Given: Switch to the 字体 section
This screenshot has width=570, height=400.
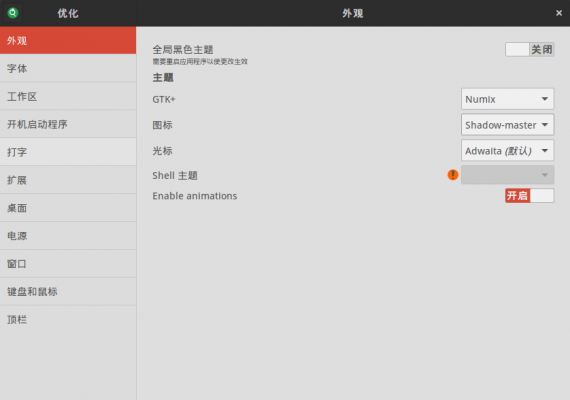Looking at the screenshot, I should pos(68,68).
